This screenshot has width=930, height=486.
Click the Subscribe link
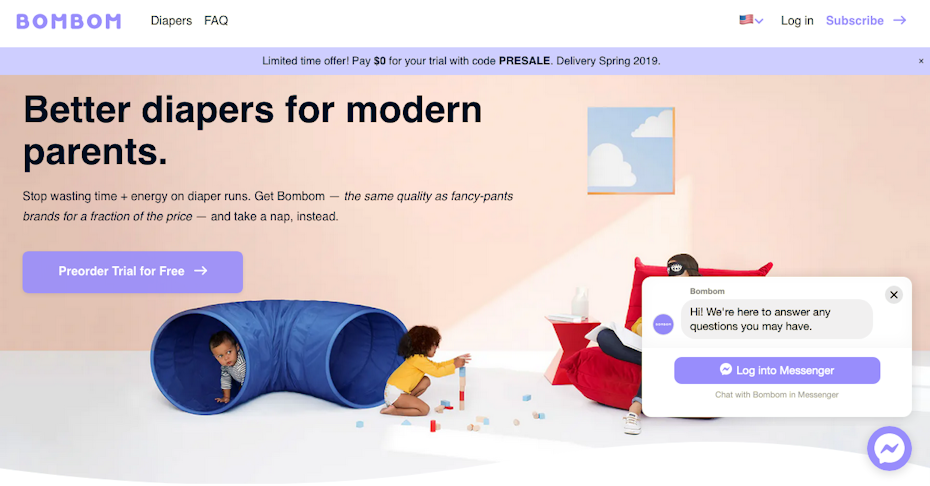(855, 21)
